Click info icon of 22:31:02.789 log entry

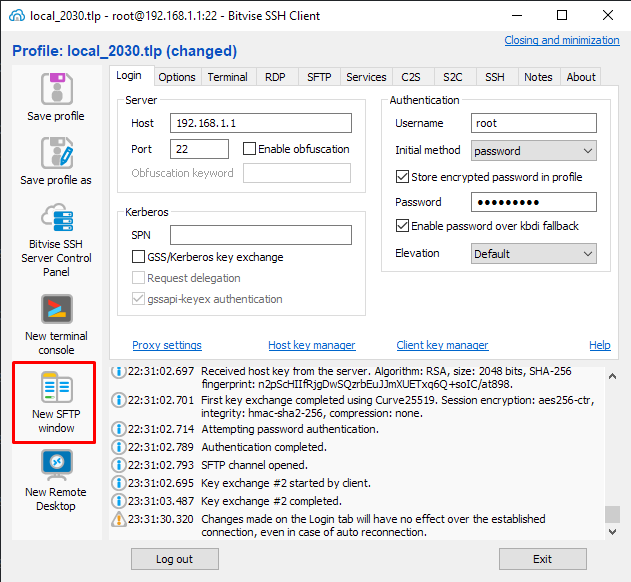tap(118, 447)
